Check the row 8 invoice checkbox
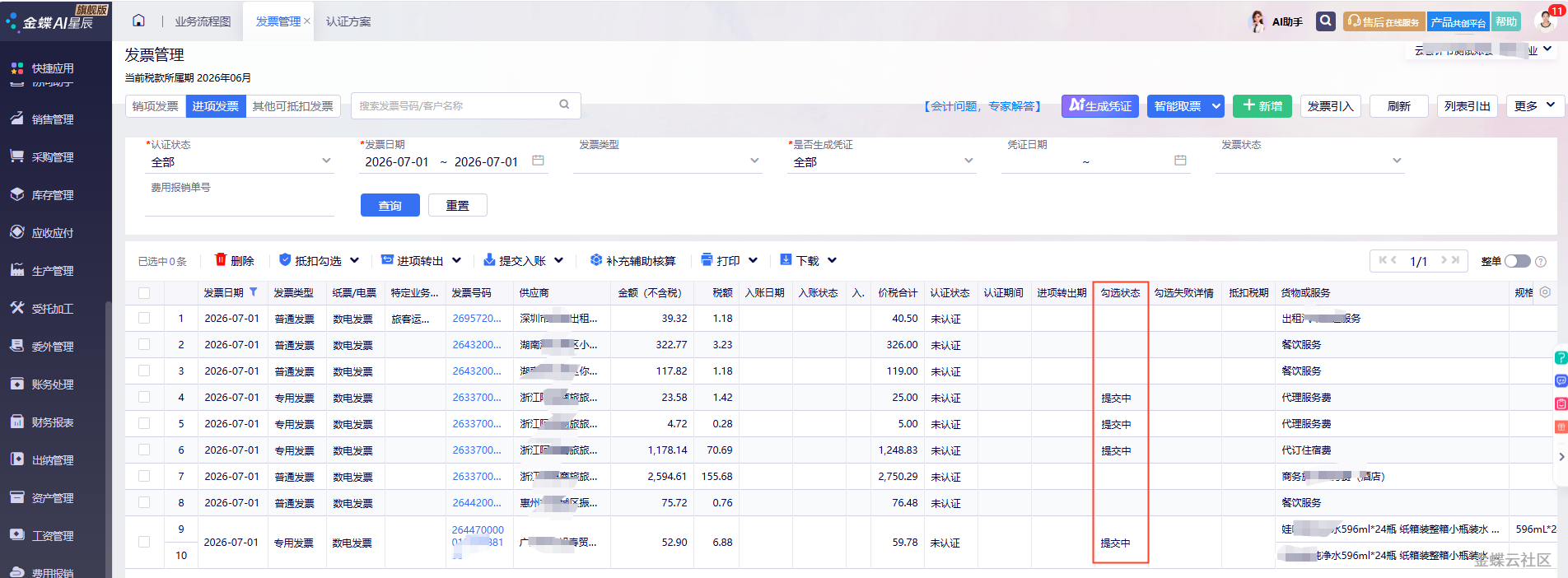1568x578 pixels. [144, 502]
